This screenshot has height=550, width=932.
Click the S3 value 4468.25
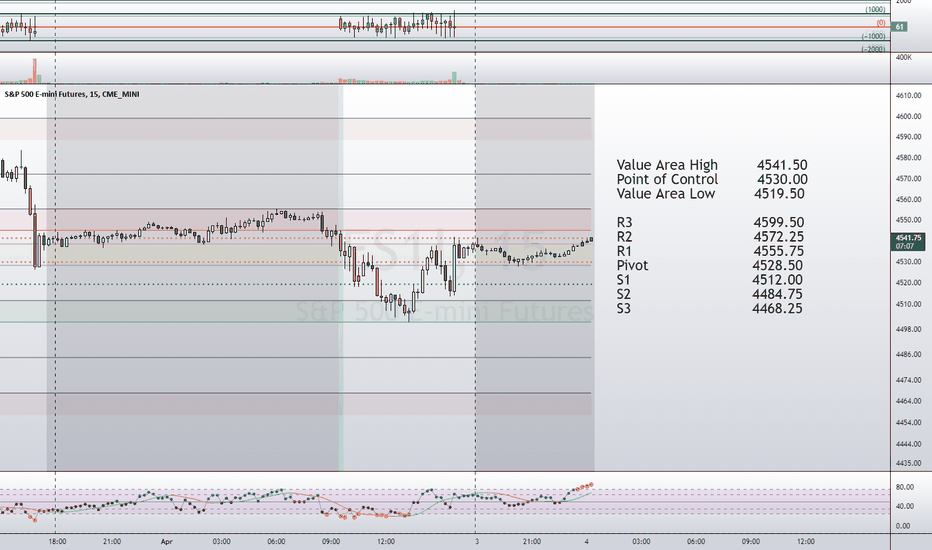777,308
